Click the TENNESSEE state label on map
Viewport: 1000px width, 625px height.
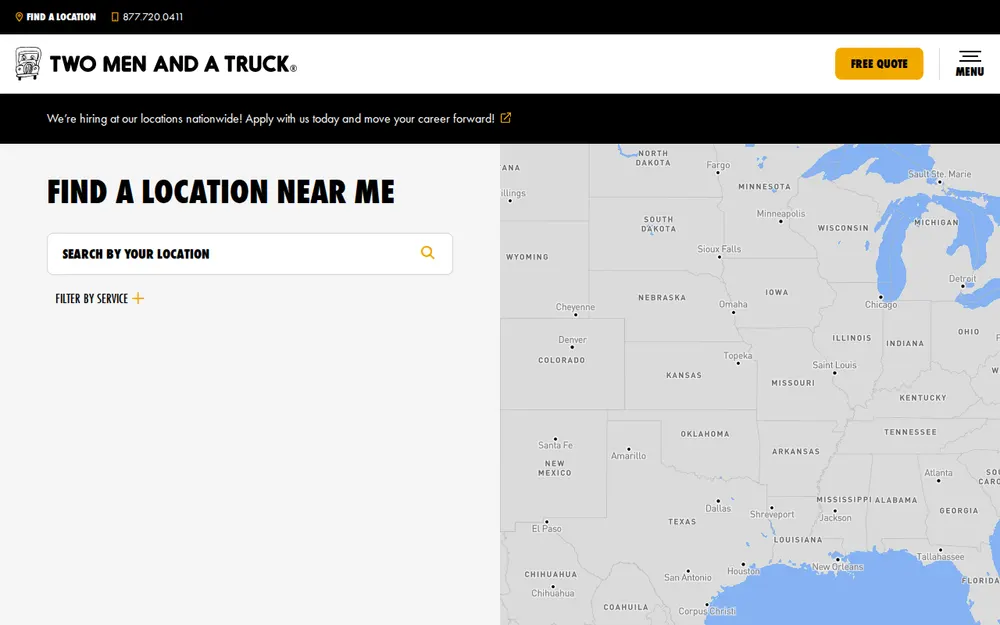(x=910, y=432)
